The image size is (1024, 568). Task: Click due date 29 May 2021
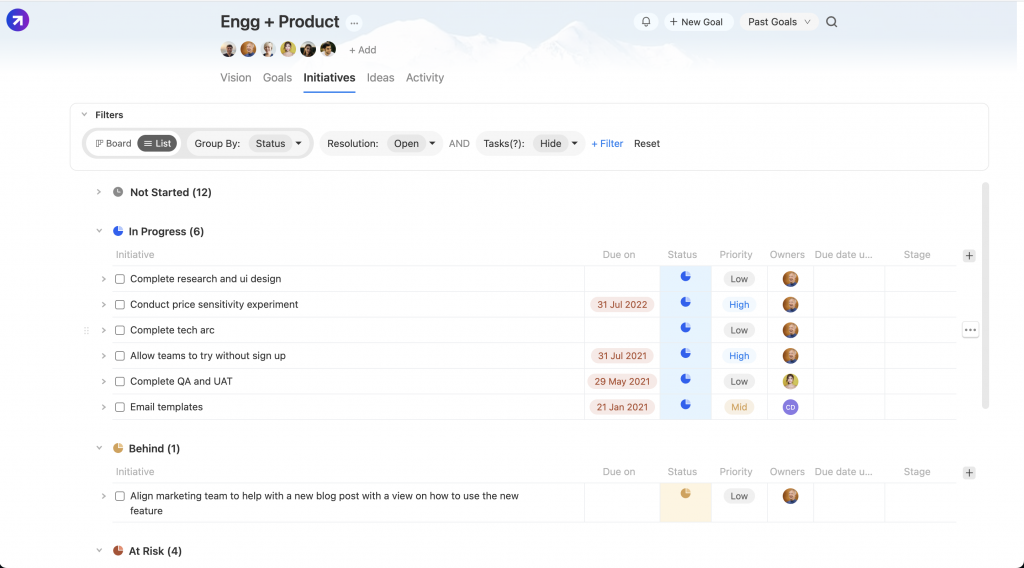click(622, 381)
